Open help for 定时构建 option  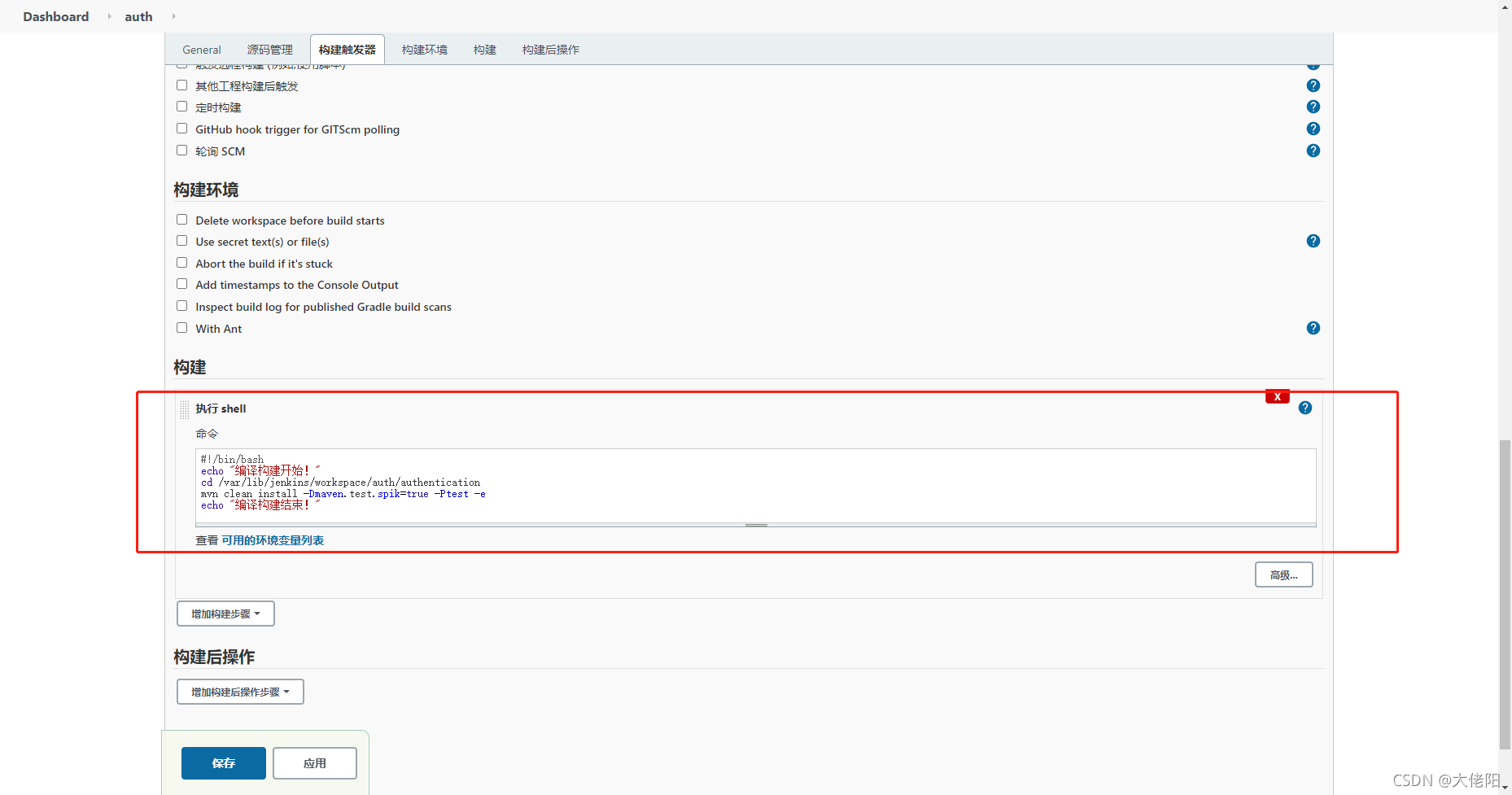1313,107
